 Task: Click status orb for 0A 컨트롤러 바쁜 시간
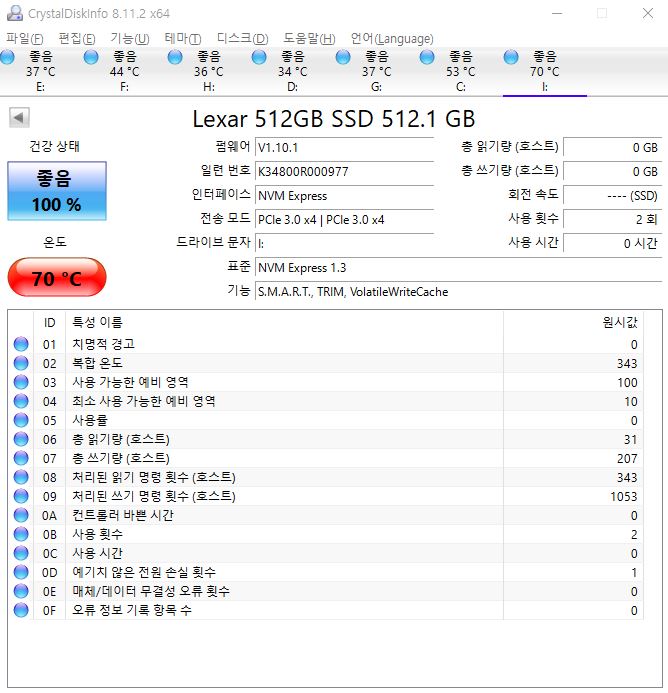pyautogui.click(x=21, y=515)
